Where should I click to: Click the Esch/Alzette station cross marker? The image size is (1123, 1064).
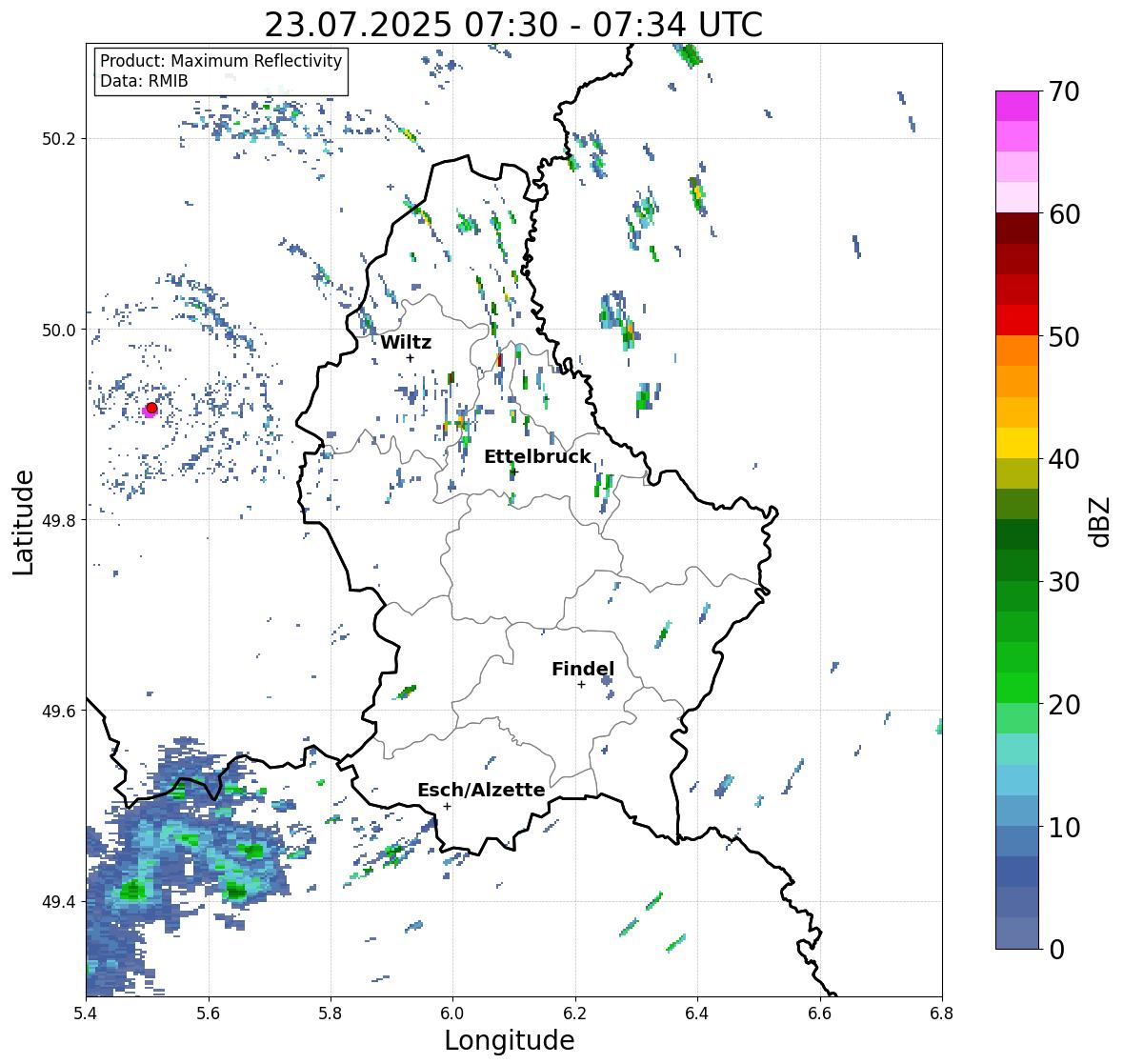447,806
